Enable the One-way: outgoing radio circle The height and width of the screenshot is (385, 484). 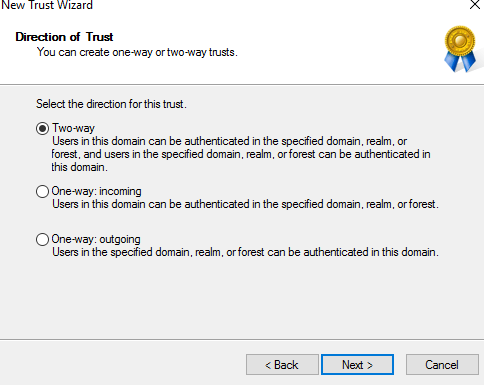point(42,239)
